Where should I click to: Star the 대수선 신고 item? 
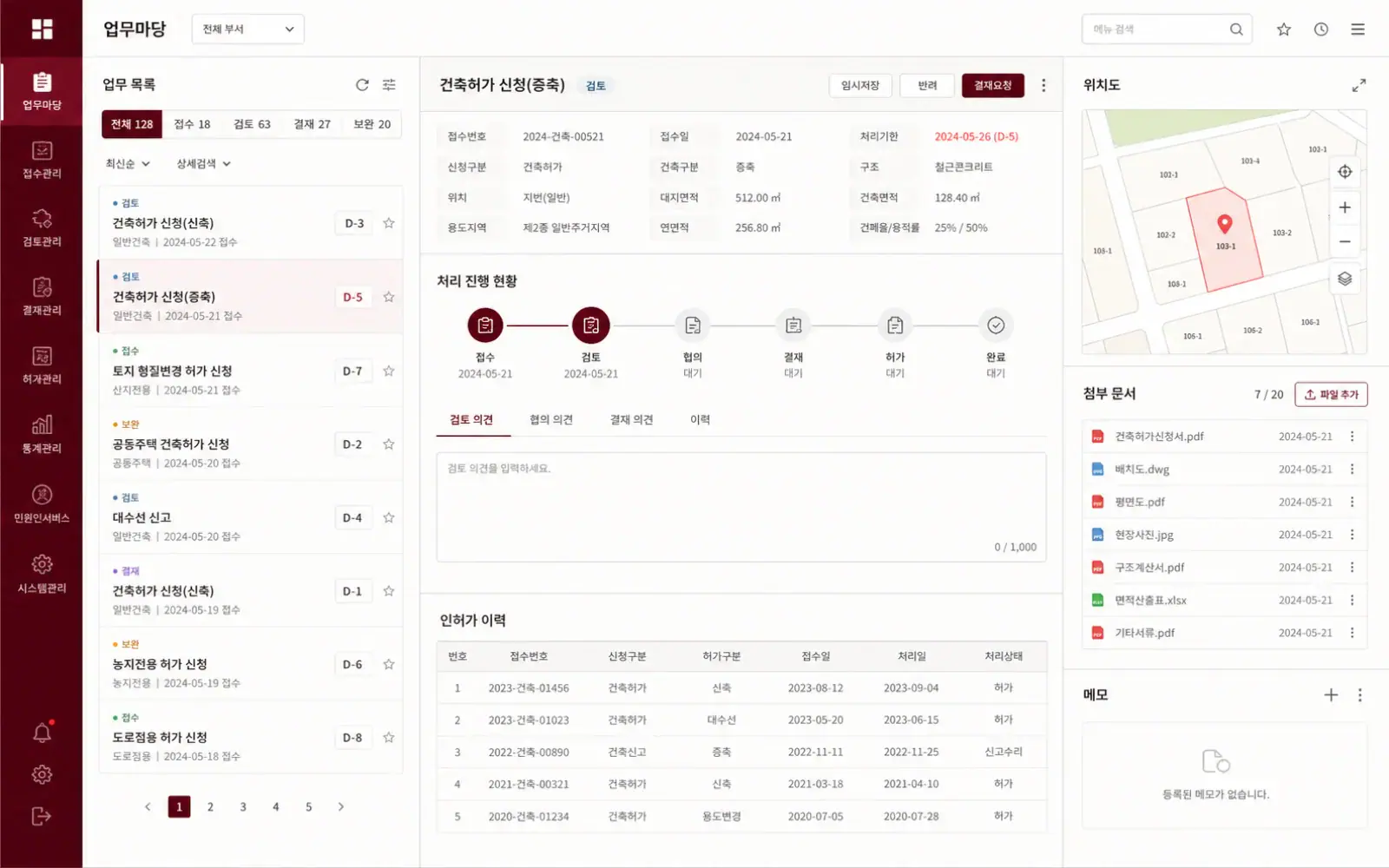pos(389,517)
